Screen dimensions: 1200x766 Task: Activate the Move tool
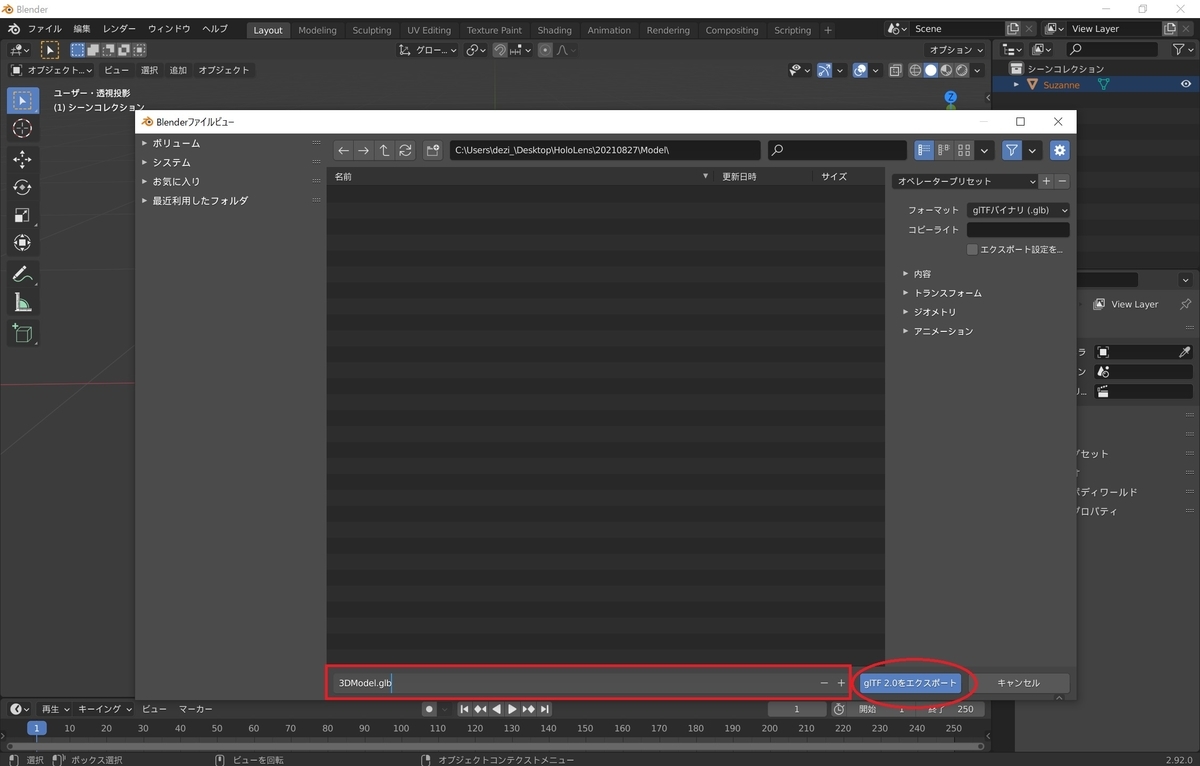(x=22, y=159)
